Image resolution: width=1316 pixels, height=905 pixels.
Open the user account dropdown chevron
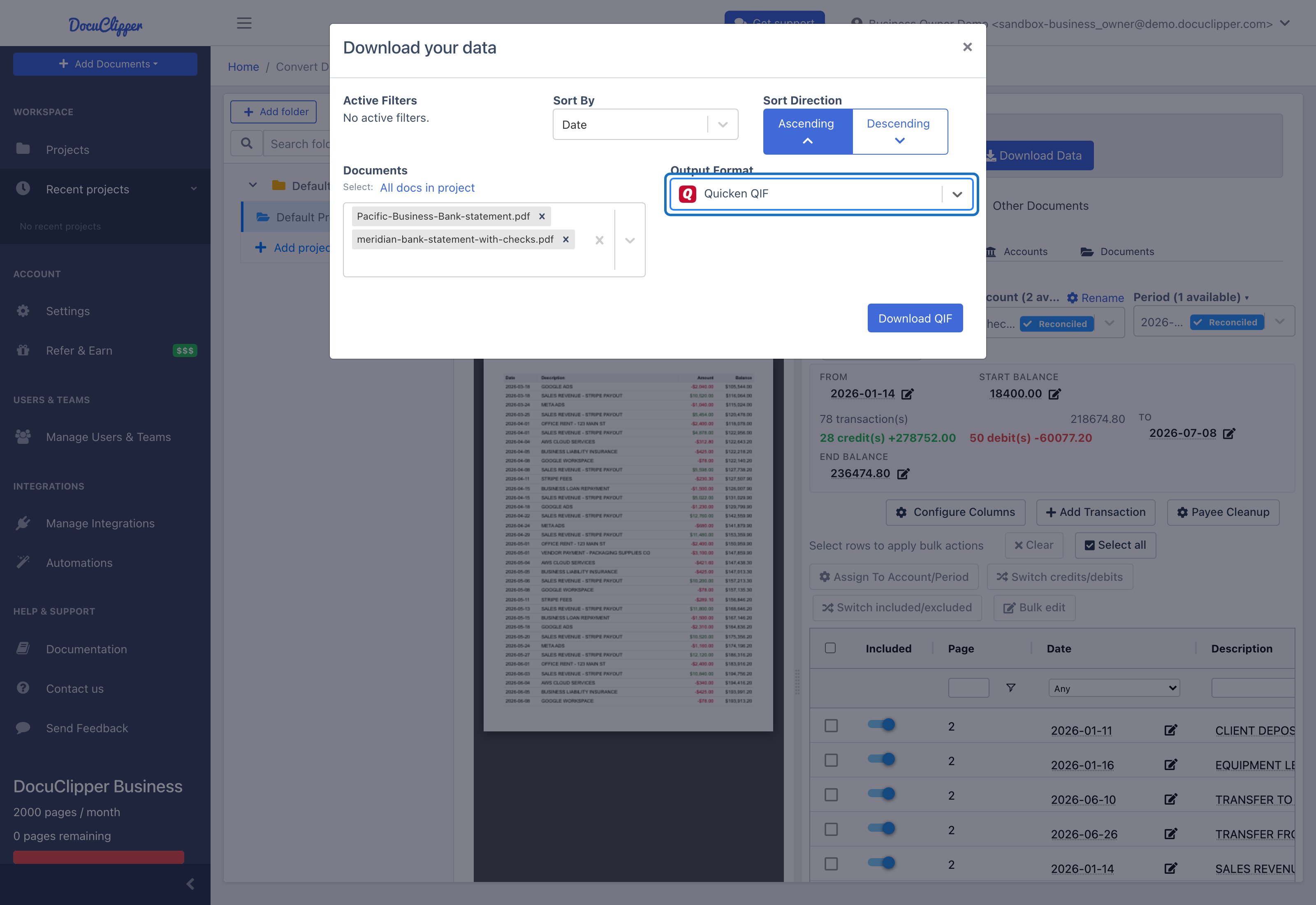point(1285,23)
